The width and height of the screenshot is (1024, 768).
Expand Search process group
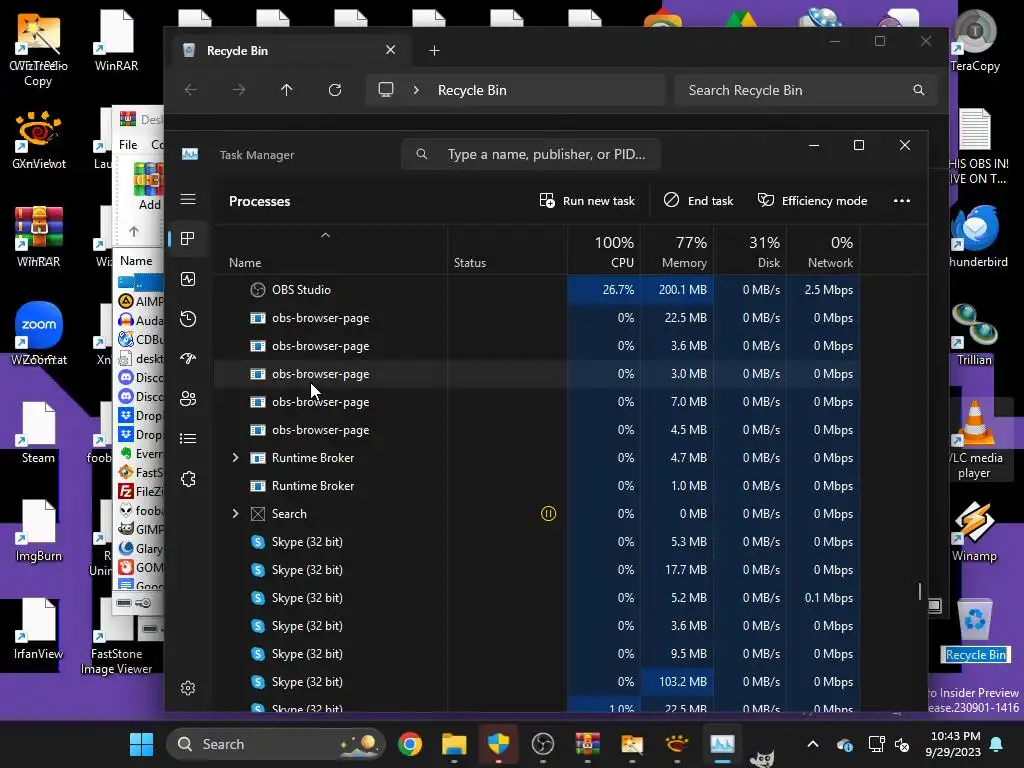[x=235, y=514]
